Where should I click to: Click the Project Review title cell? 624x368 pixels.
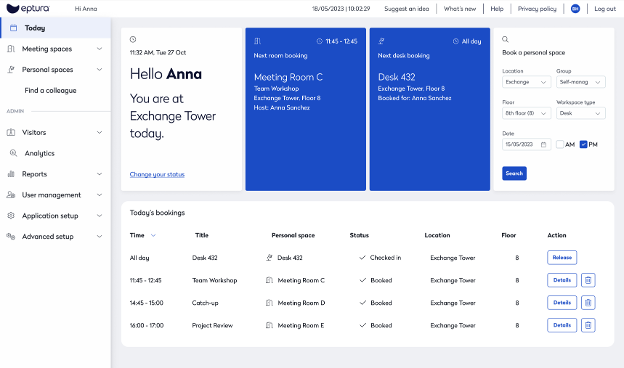(x=212, y=325)
